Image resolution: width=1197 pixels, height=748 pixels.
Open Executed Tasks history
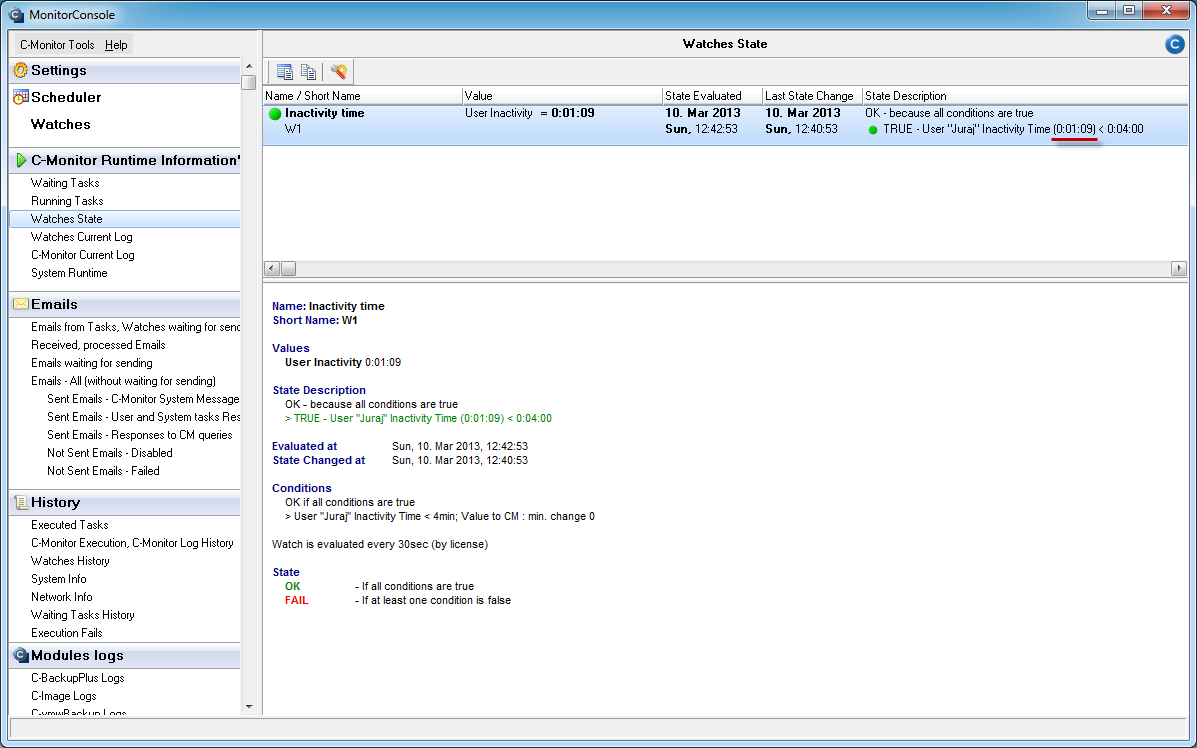point(69,524)
